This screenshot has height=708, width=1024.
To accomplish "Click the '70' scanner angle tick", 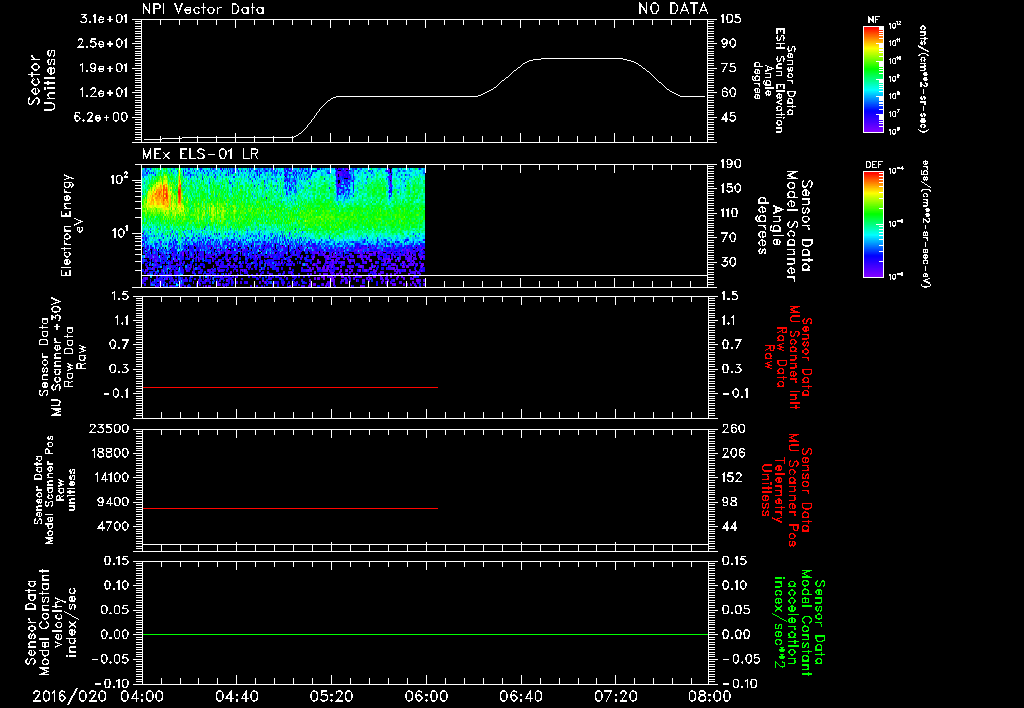I will coord(728,238).
